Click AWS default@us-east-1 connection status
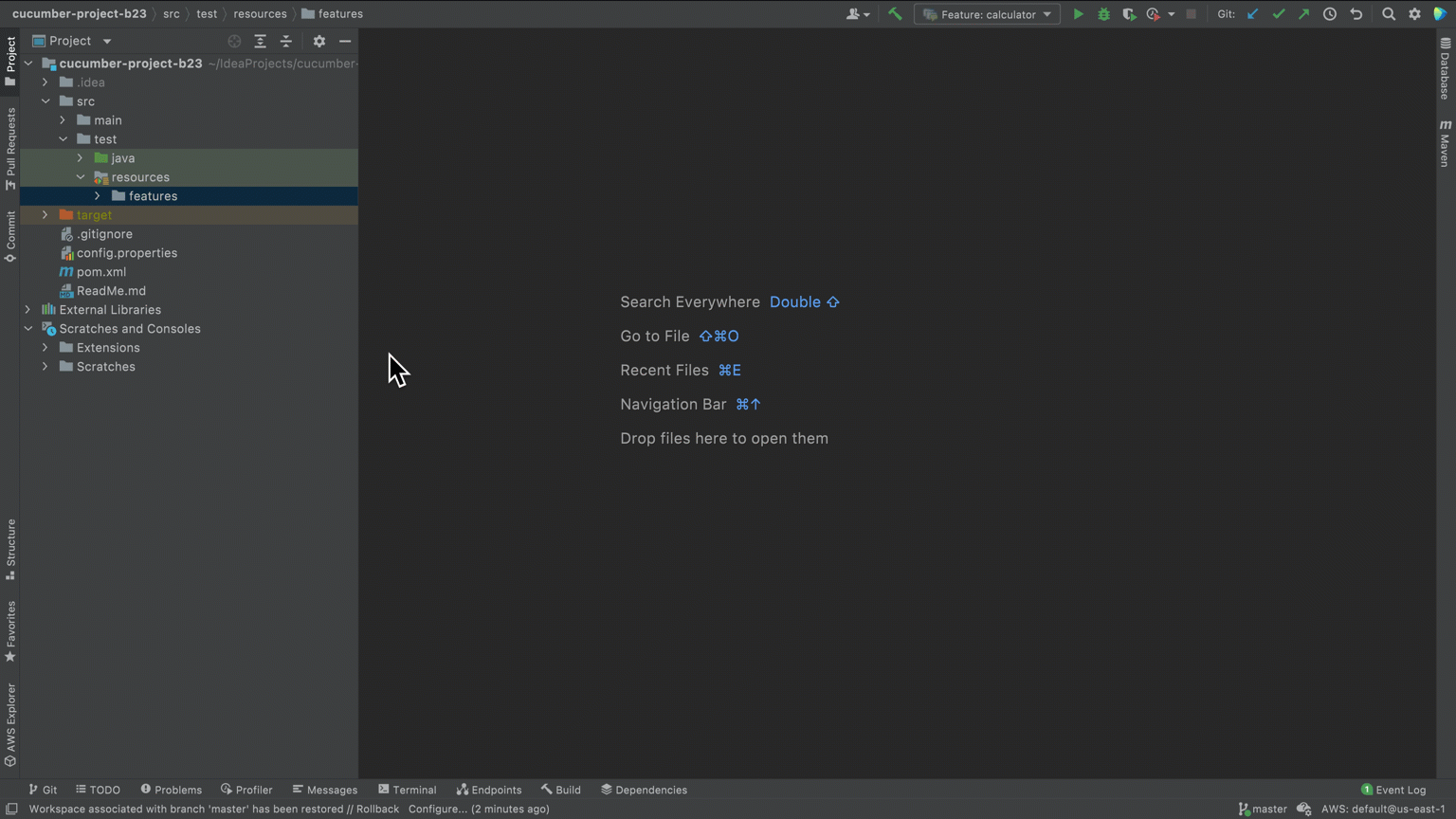 (1383, 810)
